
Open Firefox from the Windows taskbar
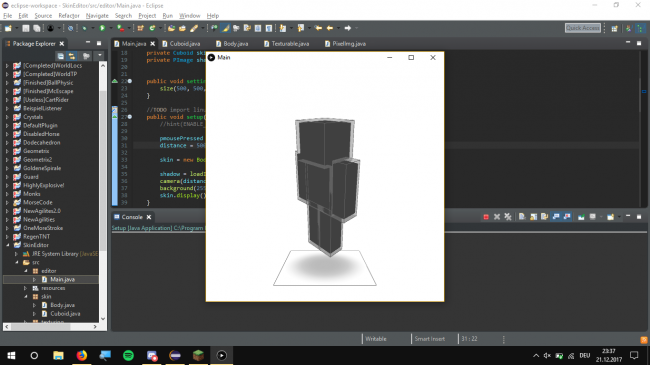tap(82, 355)
